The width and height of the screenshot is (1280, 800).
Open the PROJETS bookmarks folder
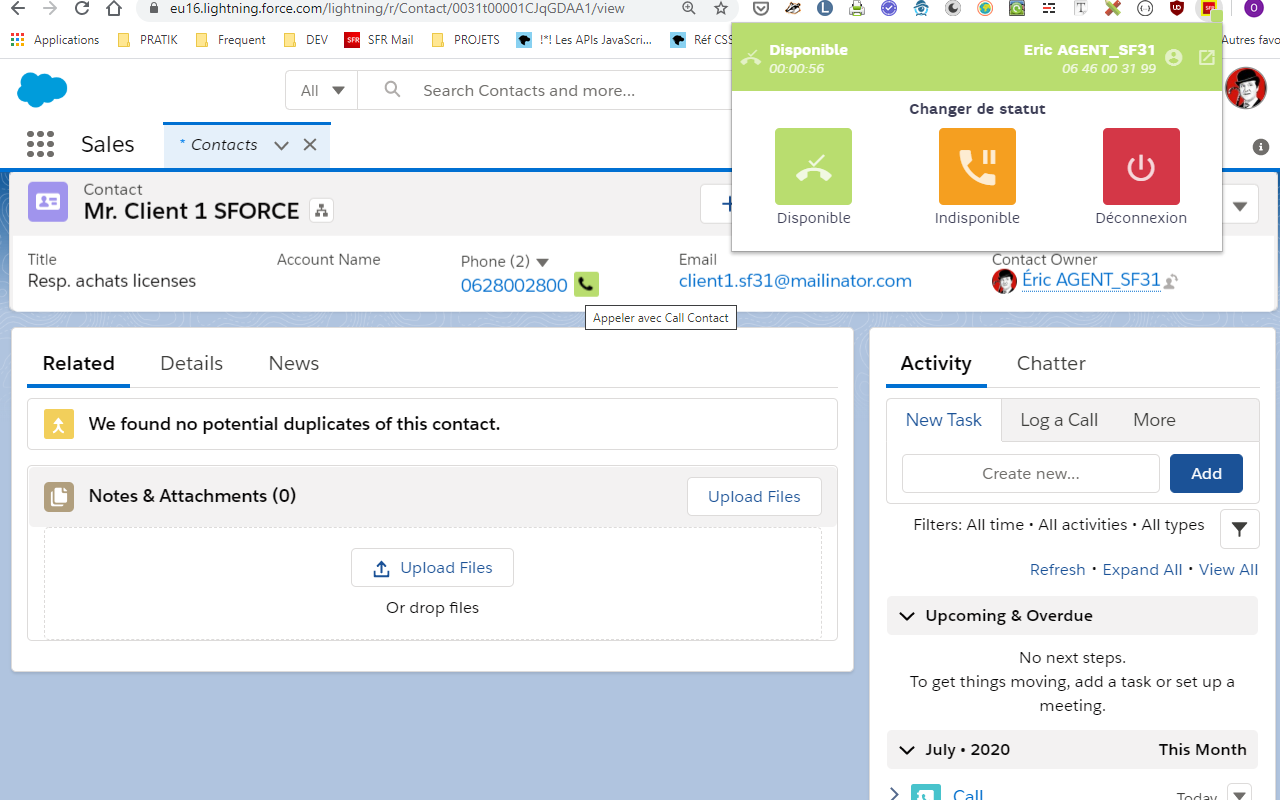(x=465, y=40)
